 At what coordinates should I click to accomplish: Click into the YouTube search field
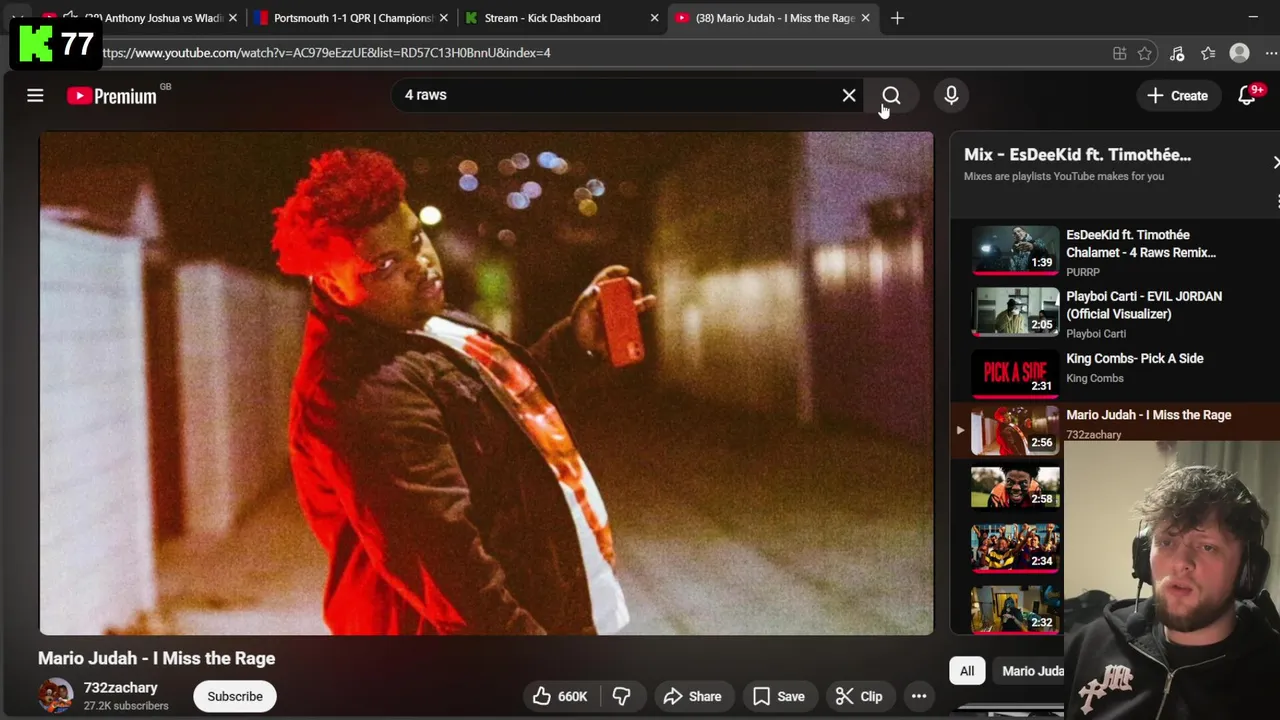pyautogui.click(x=615, y=95)
